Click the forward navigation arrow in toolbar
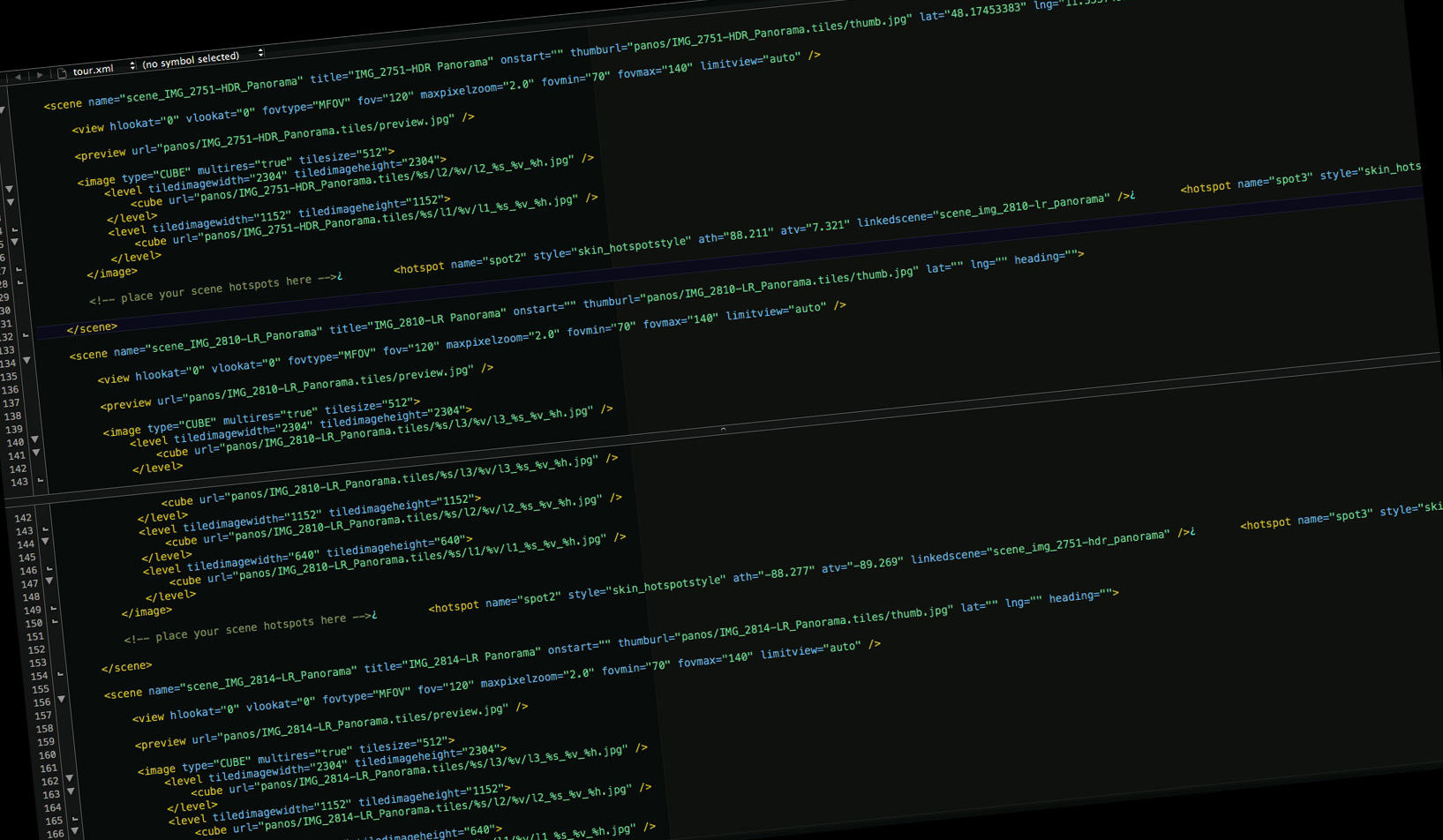 pyautogui.click(x=40, y=75)
